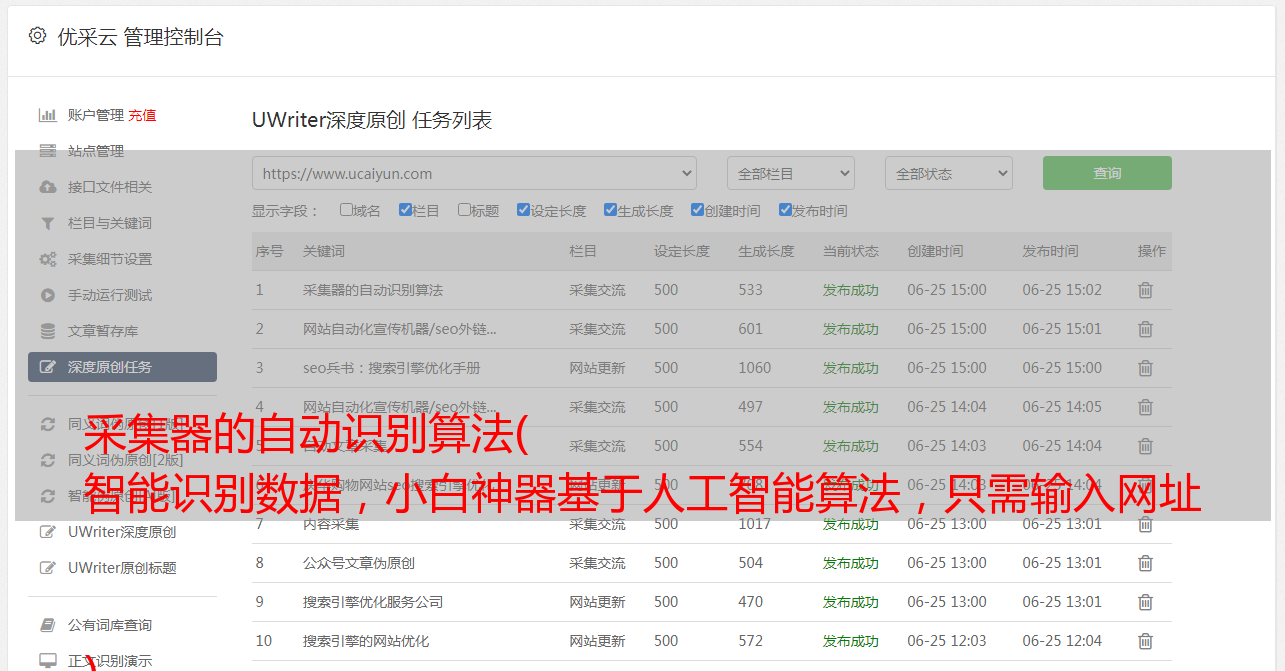Click generated length value 601
This screenshot has width=1285, height=671.
pyautogui.click(x=751, y=329)
